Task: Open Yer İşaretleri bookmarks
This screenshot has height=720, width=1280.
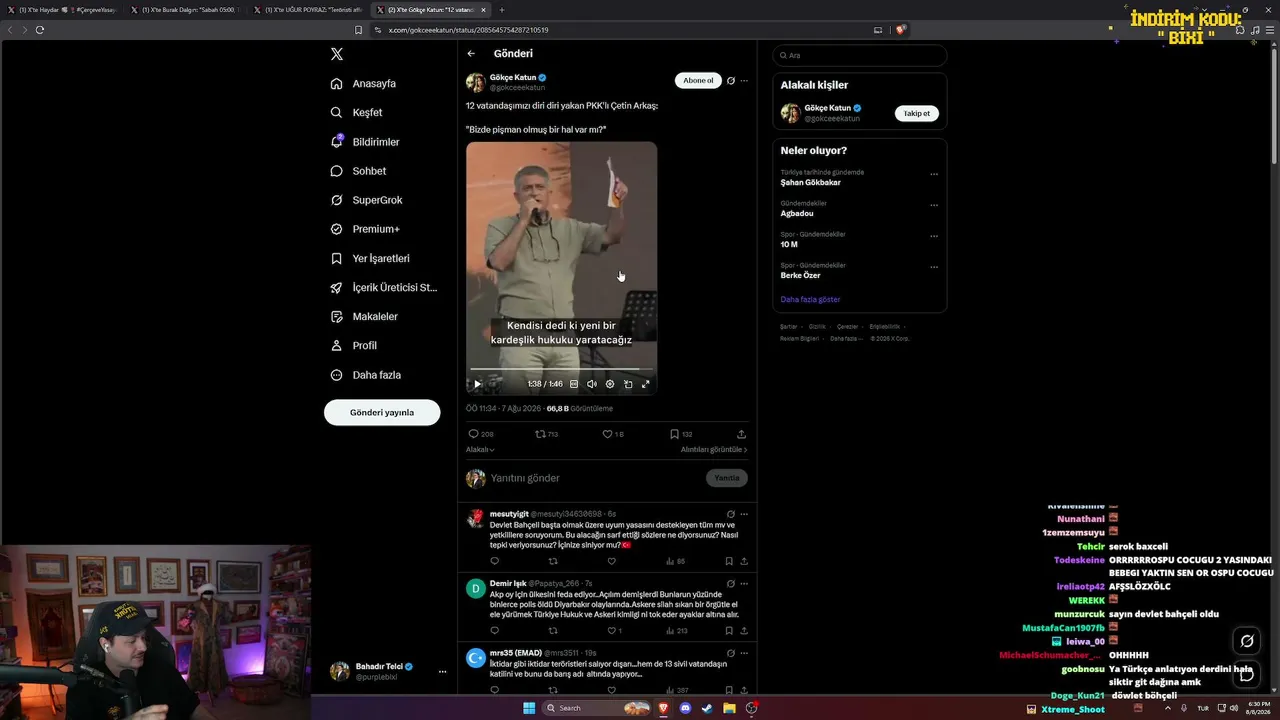Action: click(x=370, y=258)
